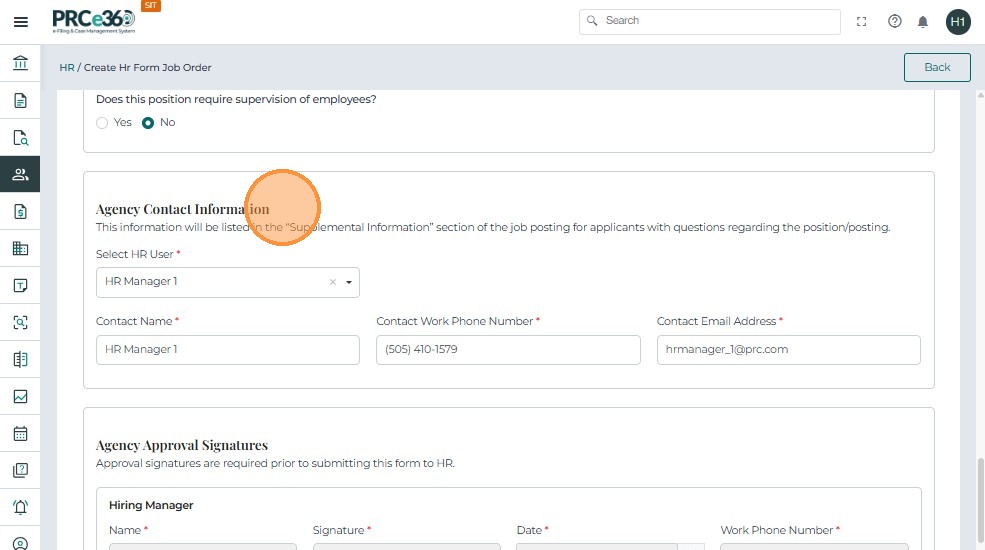The width and height of the screenshot is (985, 550).
Task: Toggle fullscreen mode icon
Action: click(862, 21)
